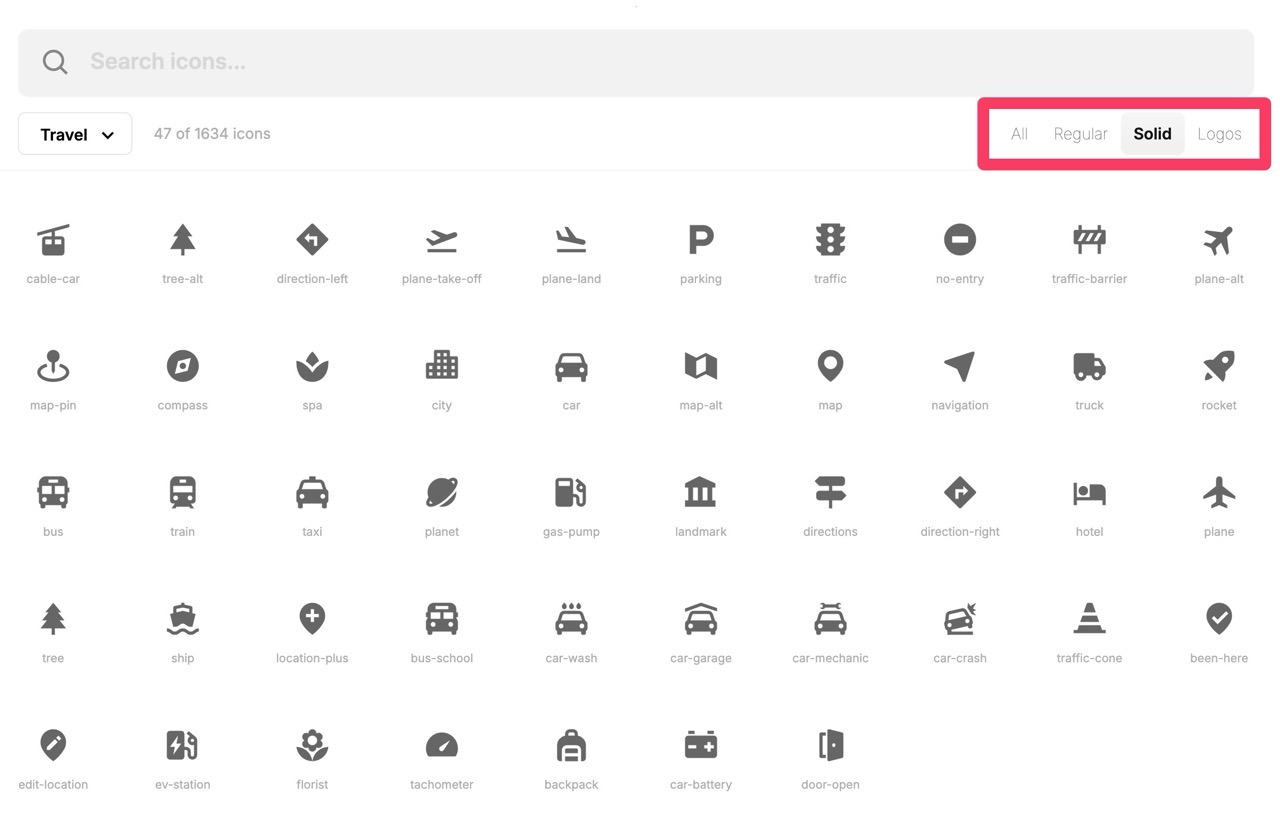The image size is (1280, 822).
Task: Choose the compass icon
Action: point(182,366)
